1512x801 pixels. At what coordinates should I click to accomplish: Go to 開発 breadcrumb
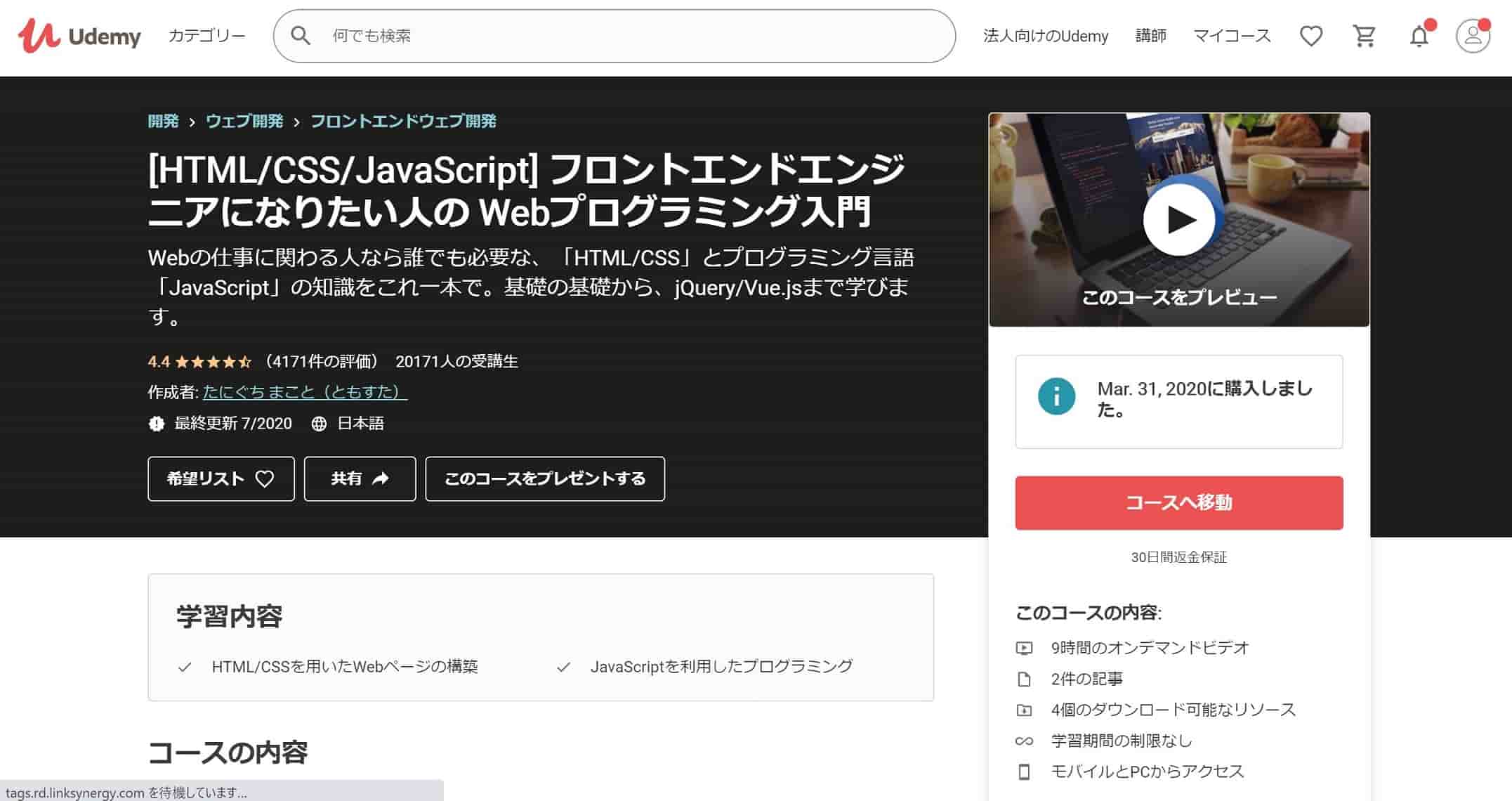click(163, 121)
